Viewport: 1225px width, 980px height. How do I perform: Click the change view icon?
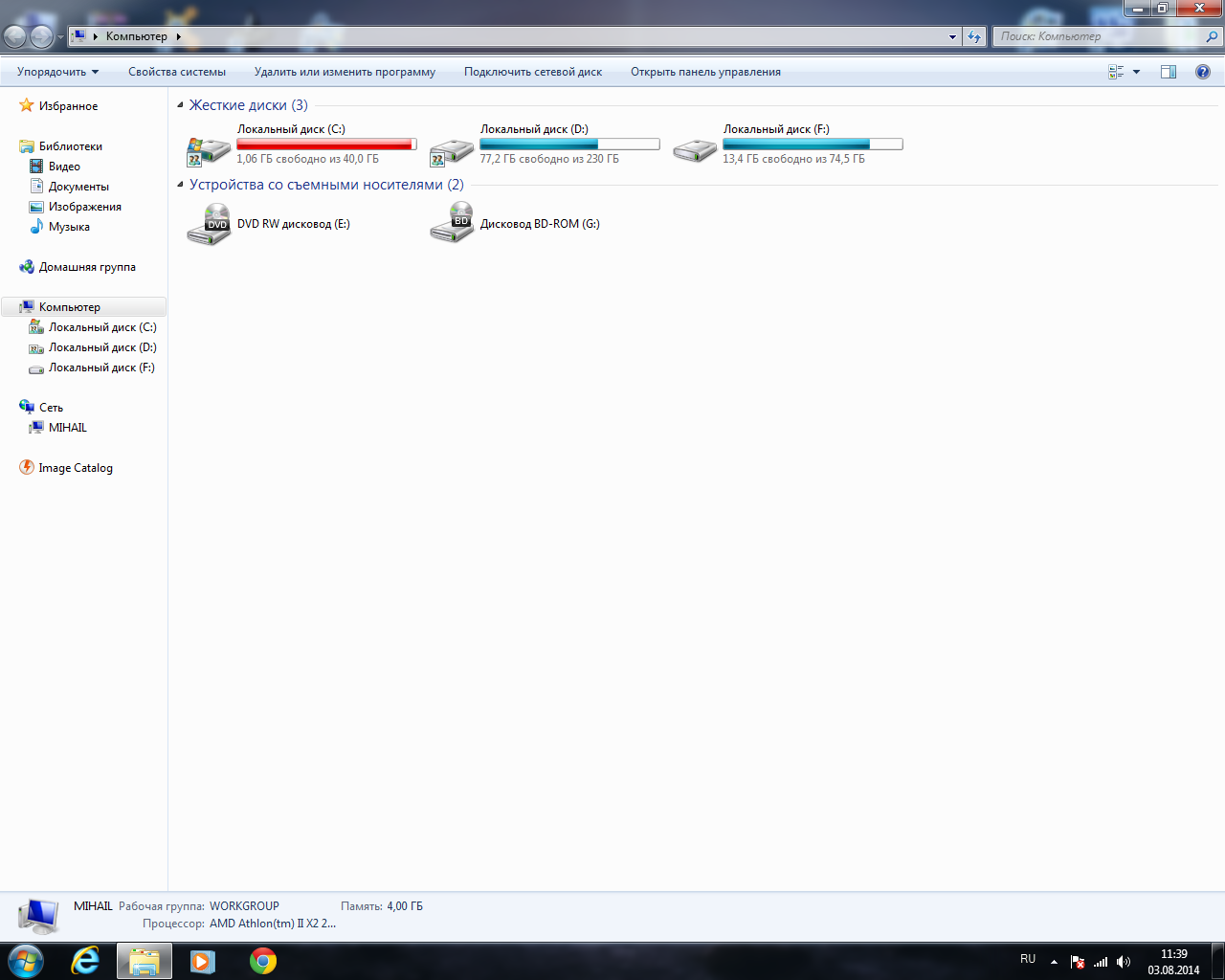point(1116,72)
